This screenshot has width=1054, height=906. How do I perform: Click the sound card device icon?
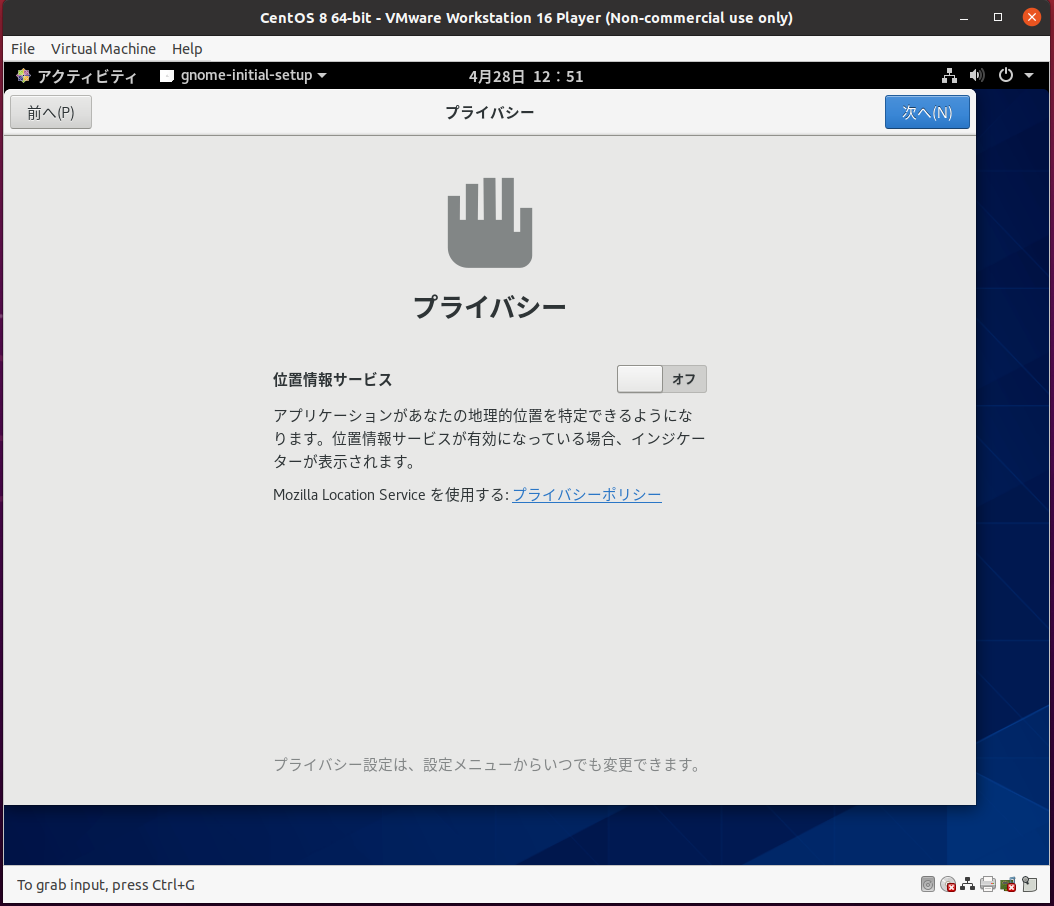pyautogui.click(x=1008, y=884)
